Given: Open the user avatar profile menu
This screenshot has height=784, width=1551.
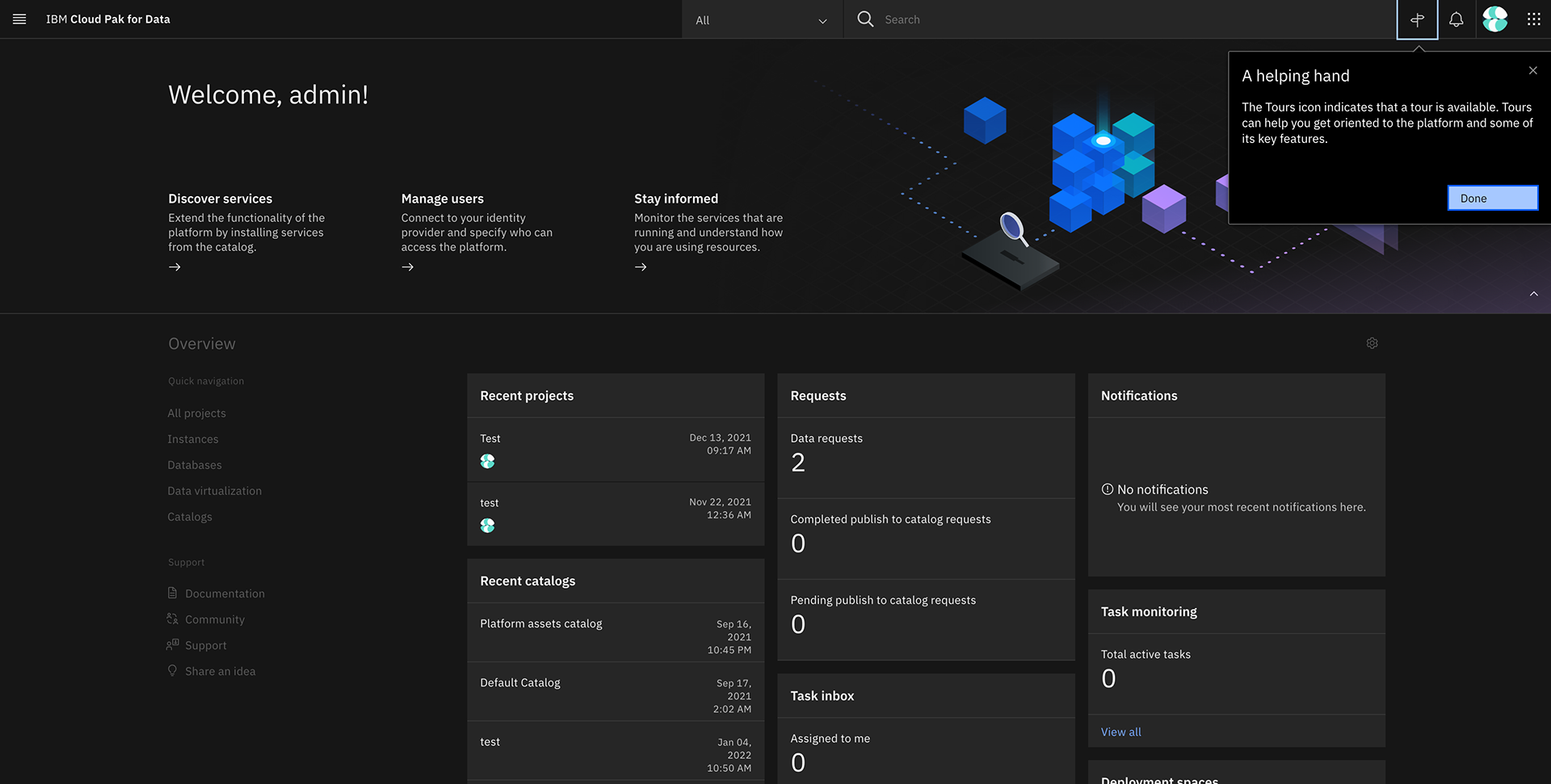Looking at the screenshot, I should [1494, 19].
